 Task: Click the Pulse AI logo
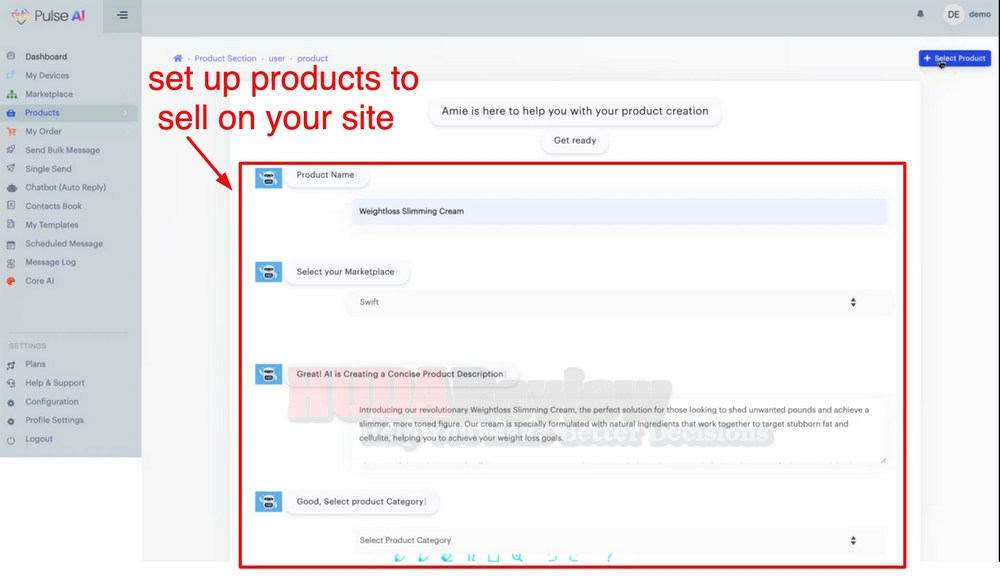tap(48, 15)
